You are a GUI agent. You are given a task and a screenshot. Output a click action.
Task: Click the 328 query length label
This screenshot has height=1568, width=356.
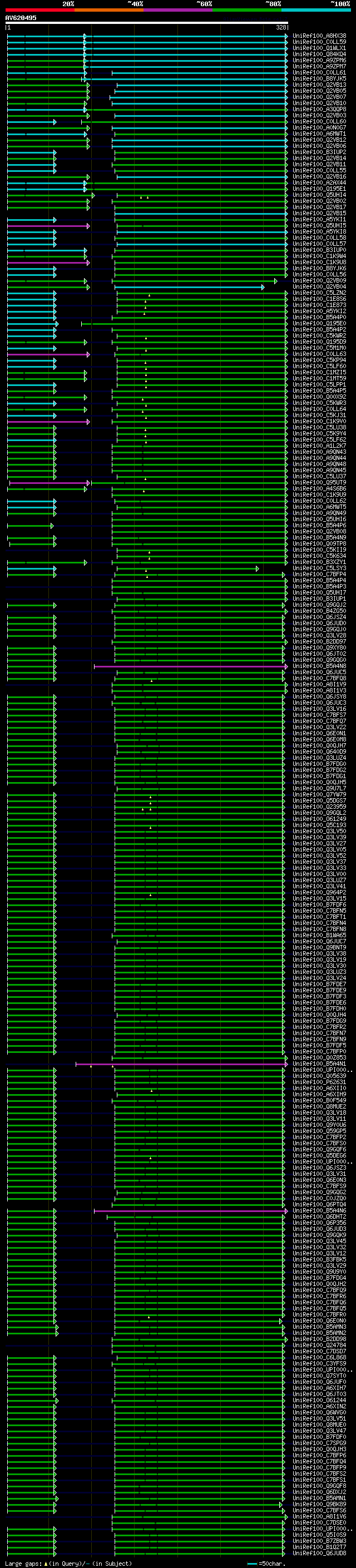pos(280,27)
